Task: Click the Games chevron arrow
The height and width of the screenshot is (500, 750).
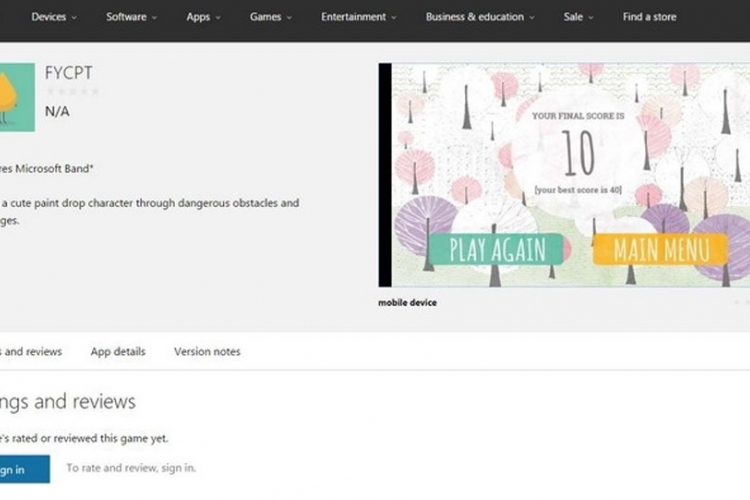Action: (x=289, y=18)
